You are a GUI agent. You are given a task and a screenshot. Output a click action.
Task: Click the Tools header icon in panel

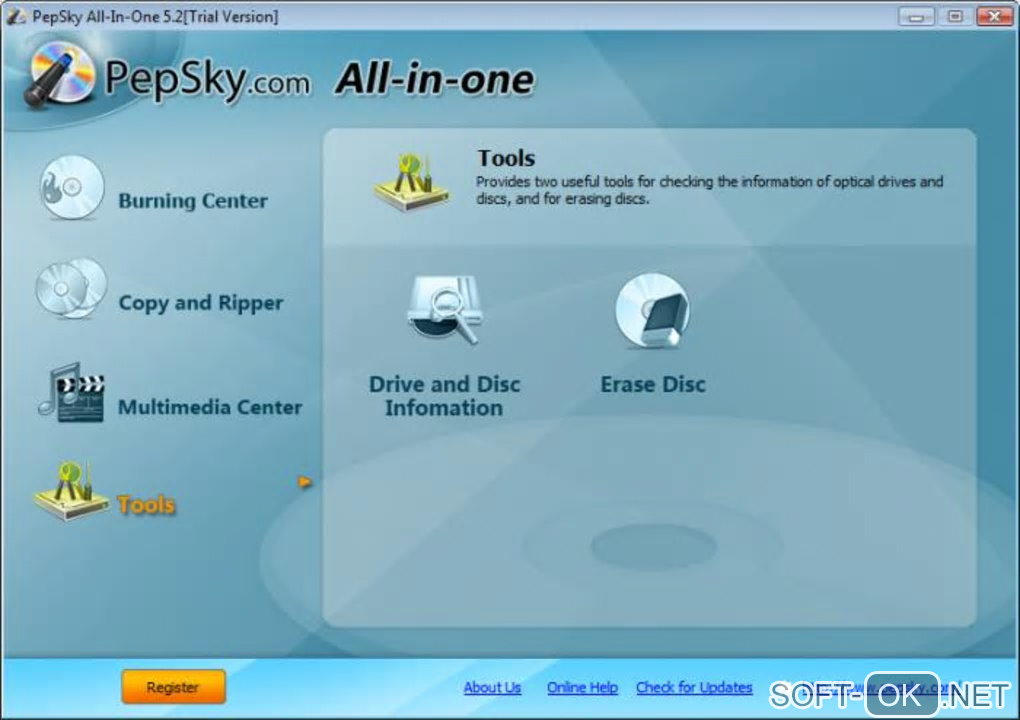point(411,182)
